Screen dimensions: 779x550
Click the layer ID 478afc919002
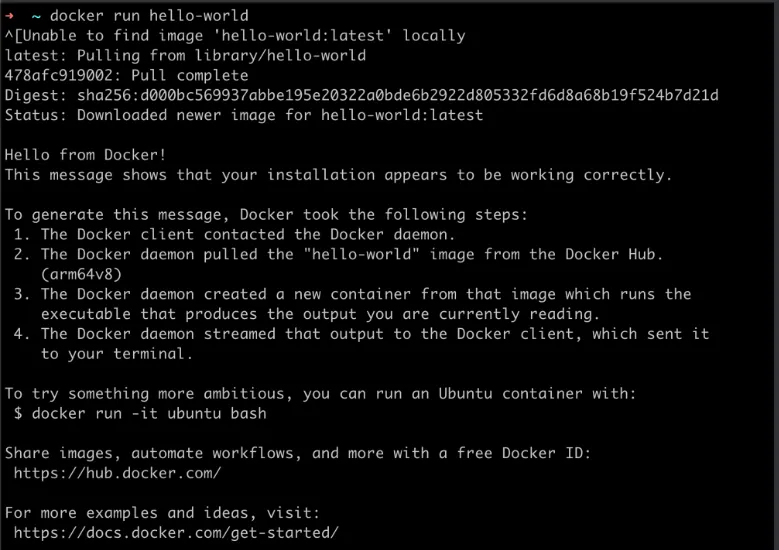point(58,75)
